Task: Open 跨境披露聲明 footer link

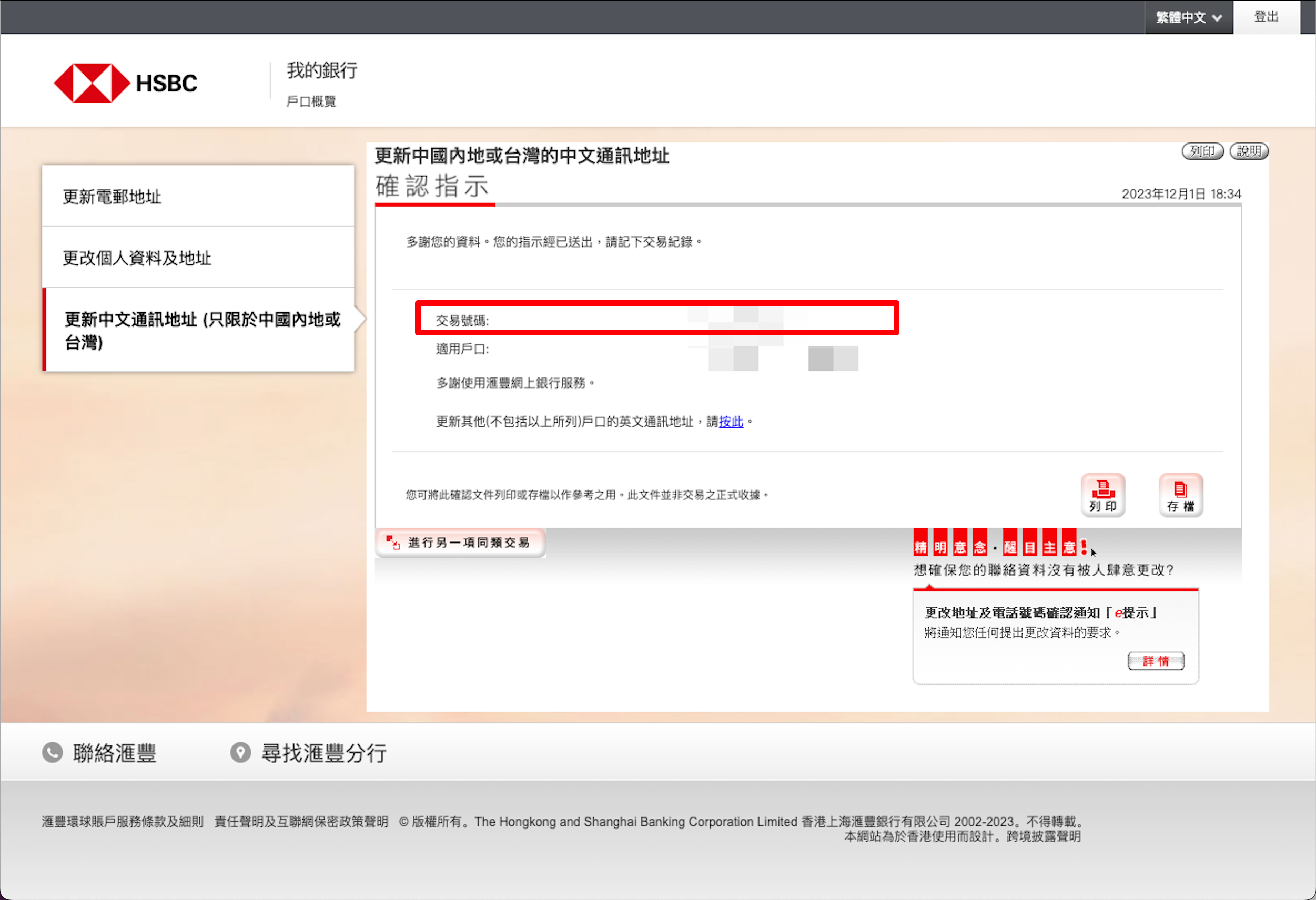Action: (x=1043, y=836)
